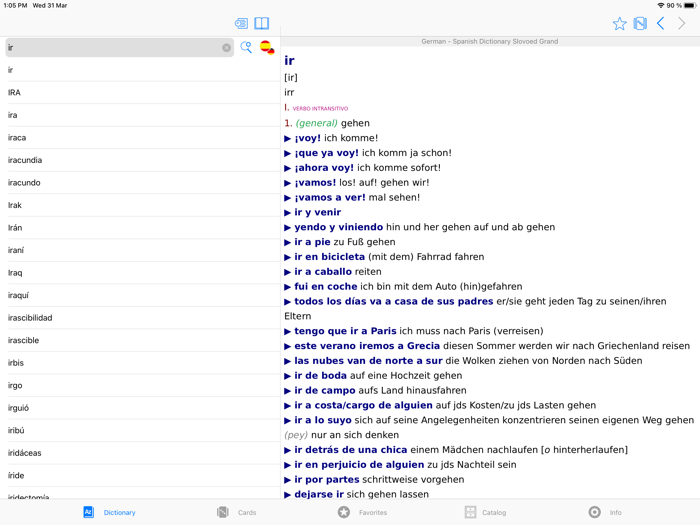The width and height of the screenshot is (700, 525).
Task: Click the triangle before 'yendo y viniendo'
Action: [288, 228]
